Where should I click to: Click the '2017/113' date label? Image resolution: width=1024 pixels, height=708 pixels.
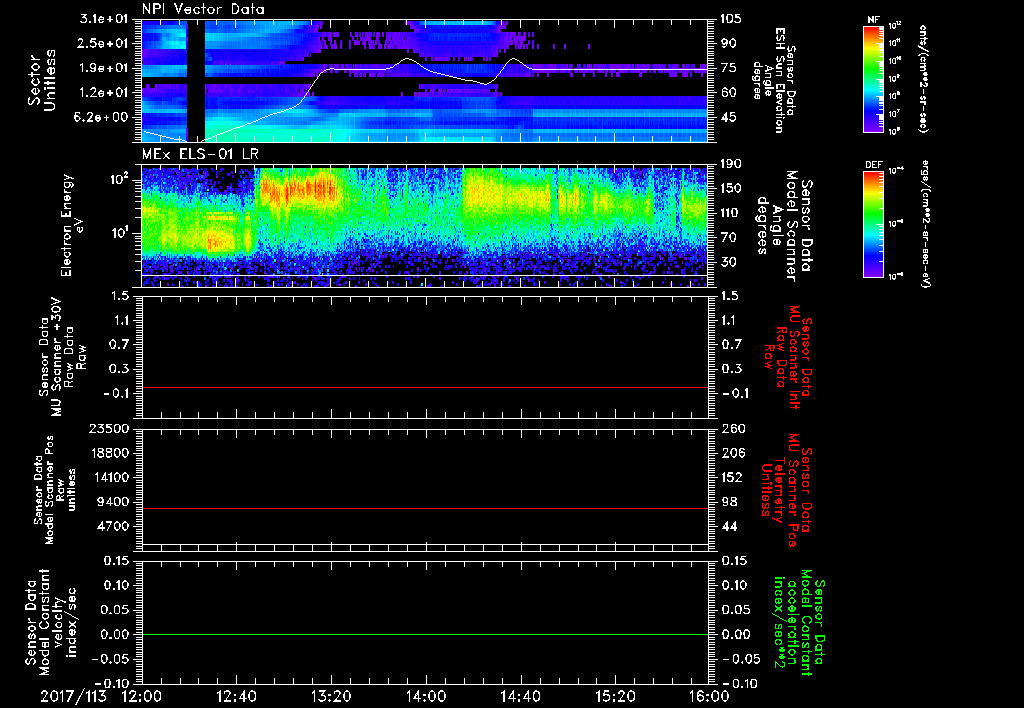tap(73, 697)
